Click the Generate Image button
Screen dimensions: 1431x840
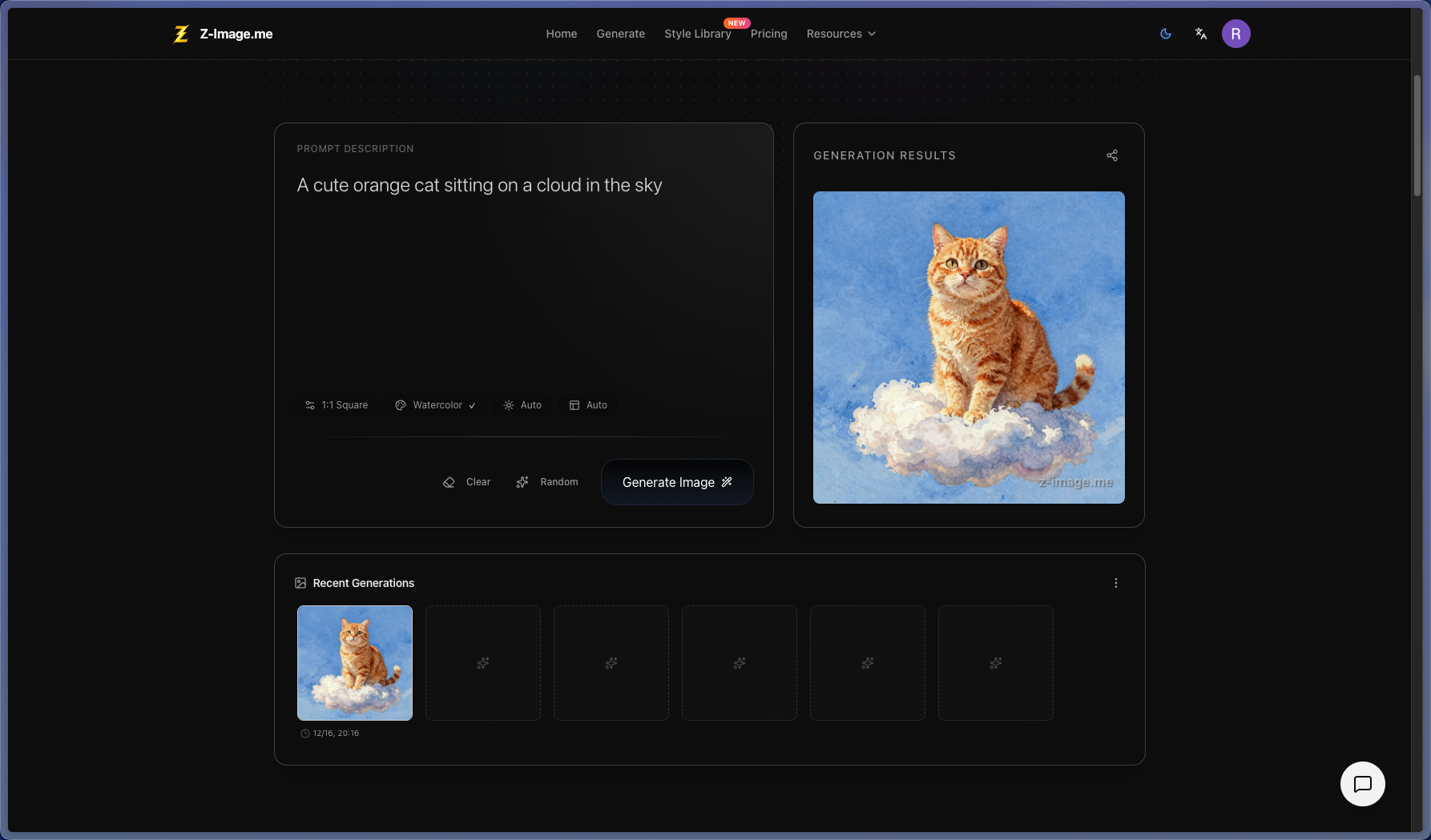(x=676, y=481)
